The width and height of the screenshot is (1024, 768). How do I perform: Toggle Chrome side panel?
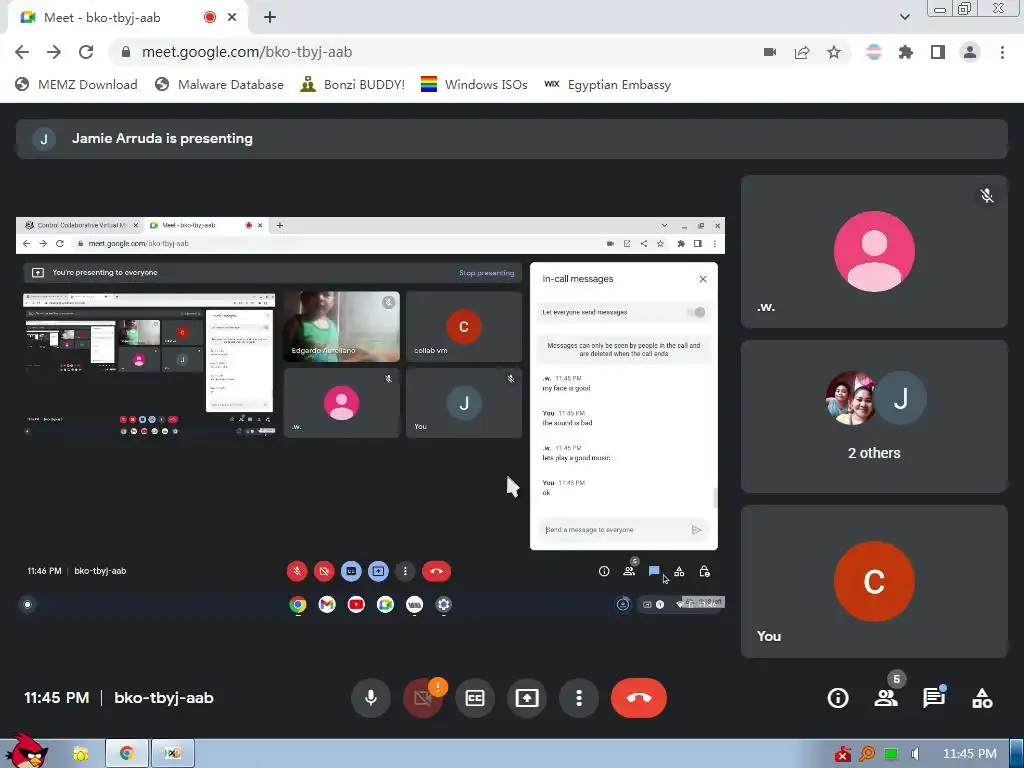938,52
